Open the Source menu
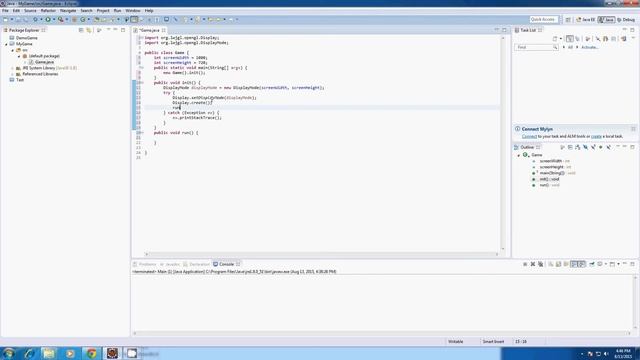 click(30, 11)
